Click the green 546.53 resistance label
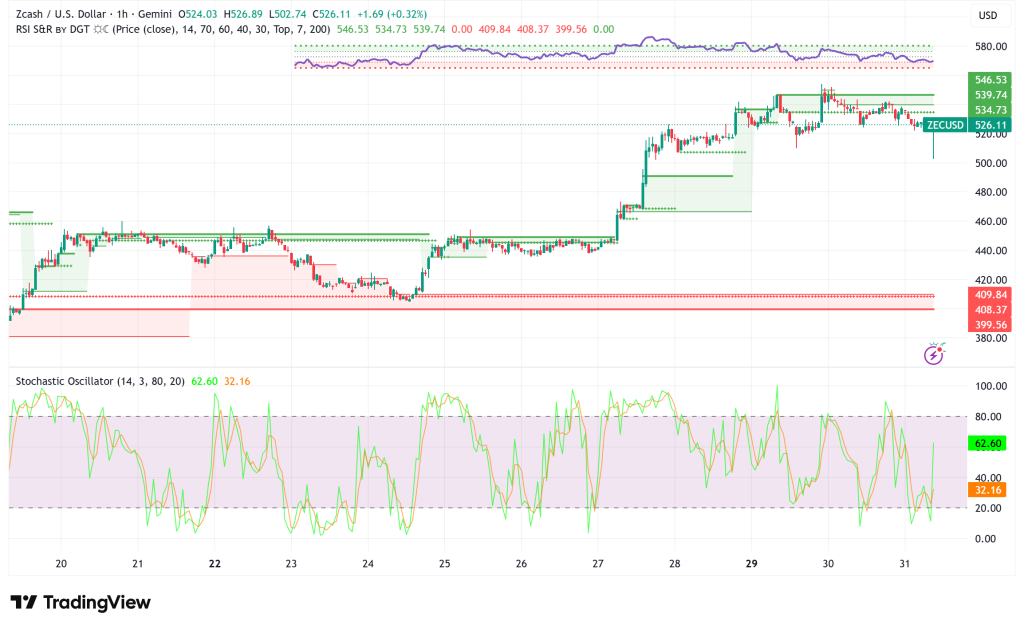 (x=990, y=79)
